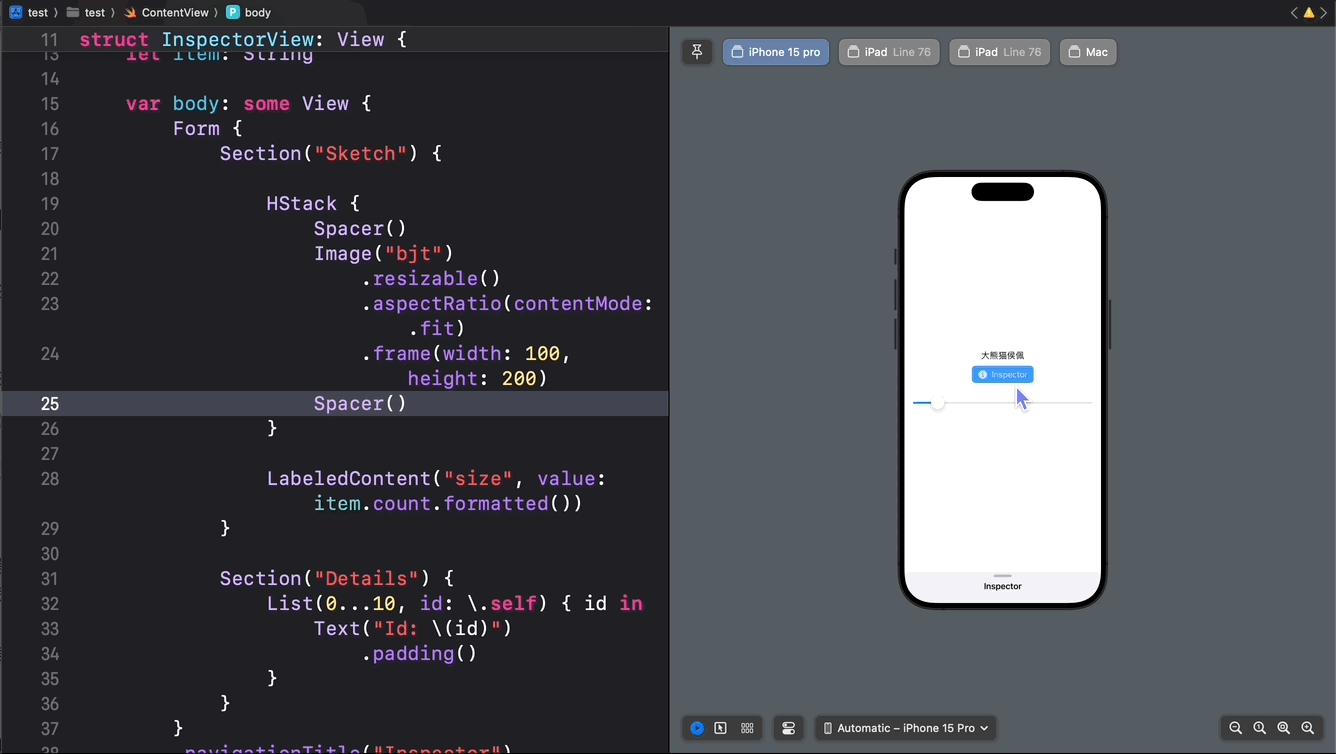Screen dimensions: 1336x754
Task: Click the Inspector title in the bottom sheet
Action: tap(1002, 586)
